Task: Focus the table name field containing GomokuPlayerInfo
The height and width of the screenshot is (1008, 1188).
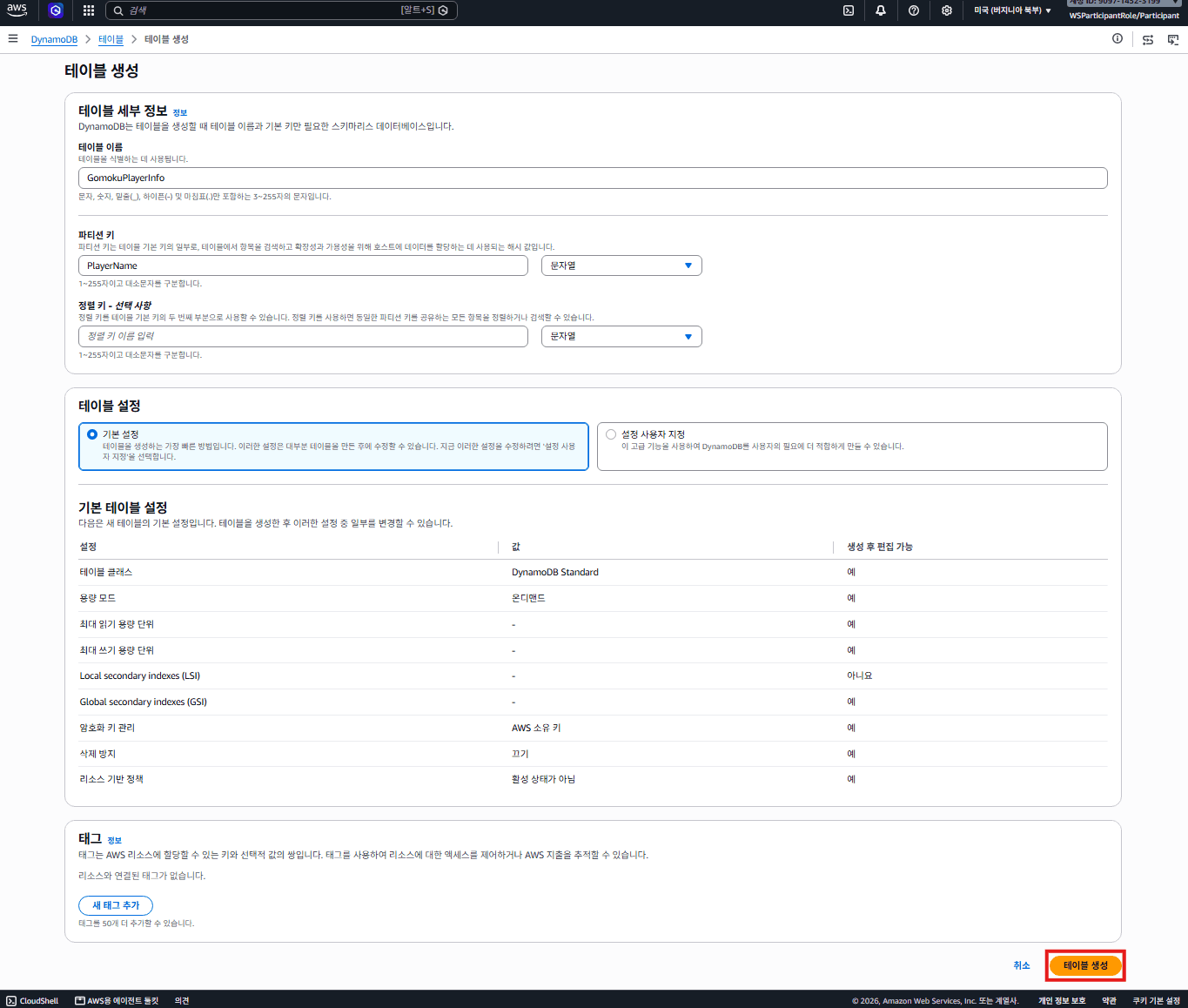Action: tap(593, 178)
